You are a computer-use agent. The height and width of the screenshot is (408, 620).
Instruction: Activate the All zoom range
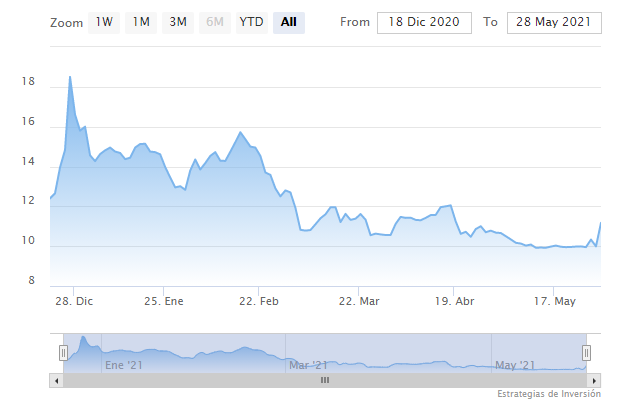click(x=289, y=23)
